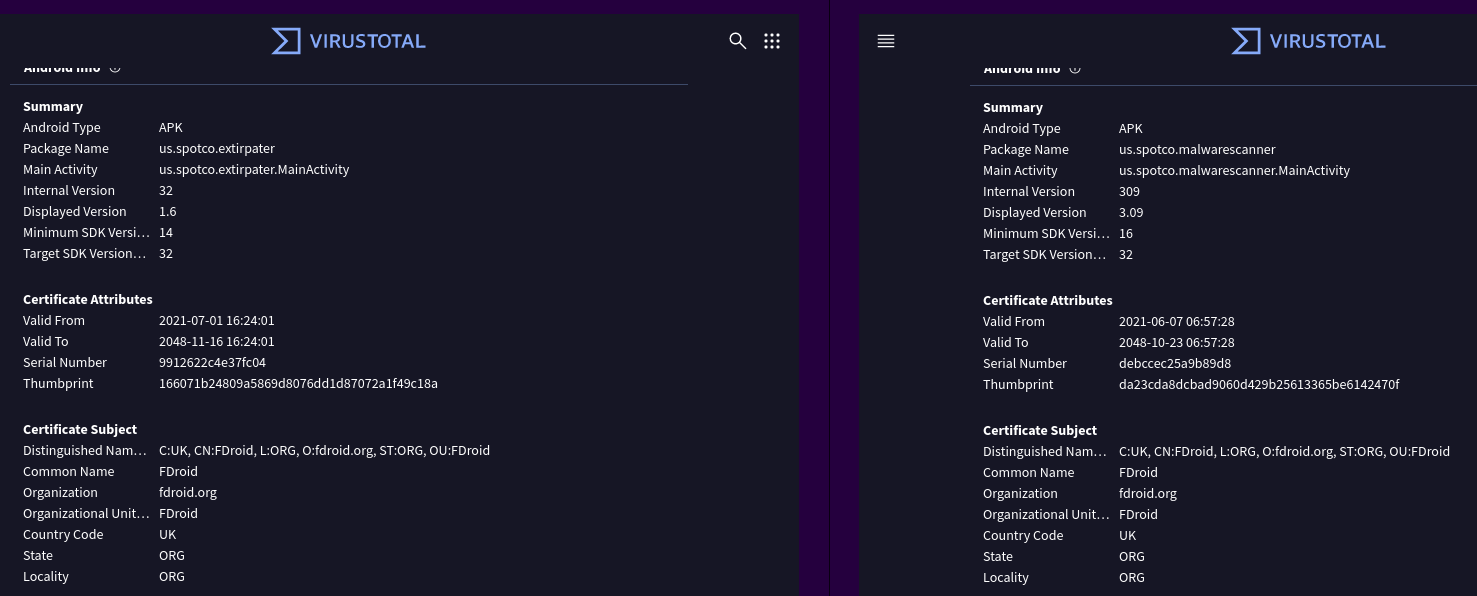
Task: Click Country Code value UK in right window
Action: pyautogui.click(x=1128, y=536)
